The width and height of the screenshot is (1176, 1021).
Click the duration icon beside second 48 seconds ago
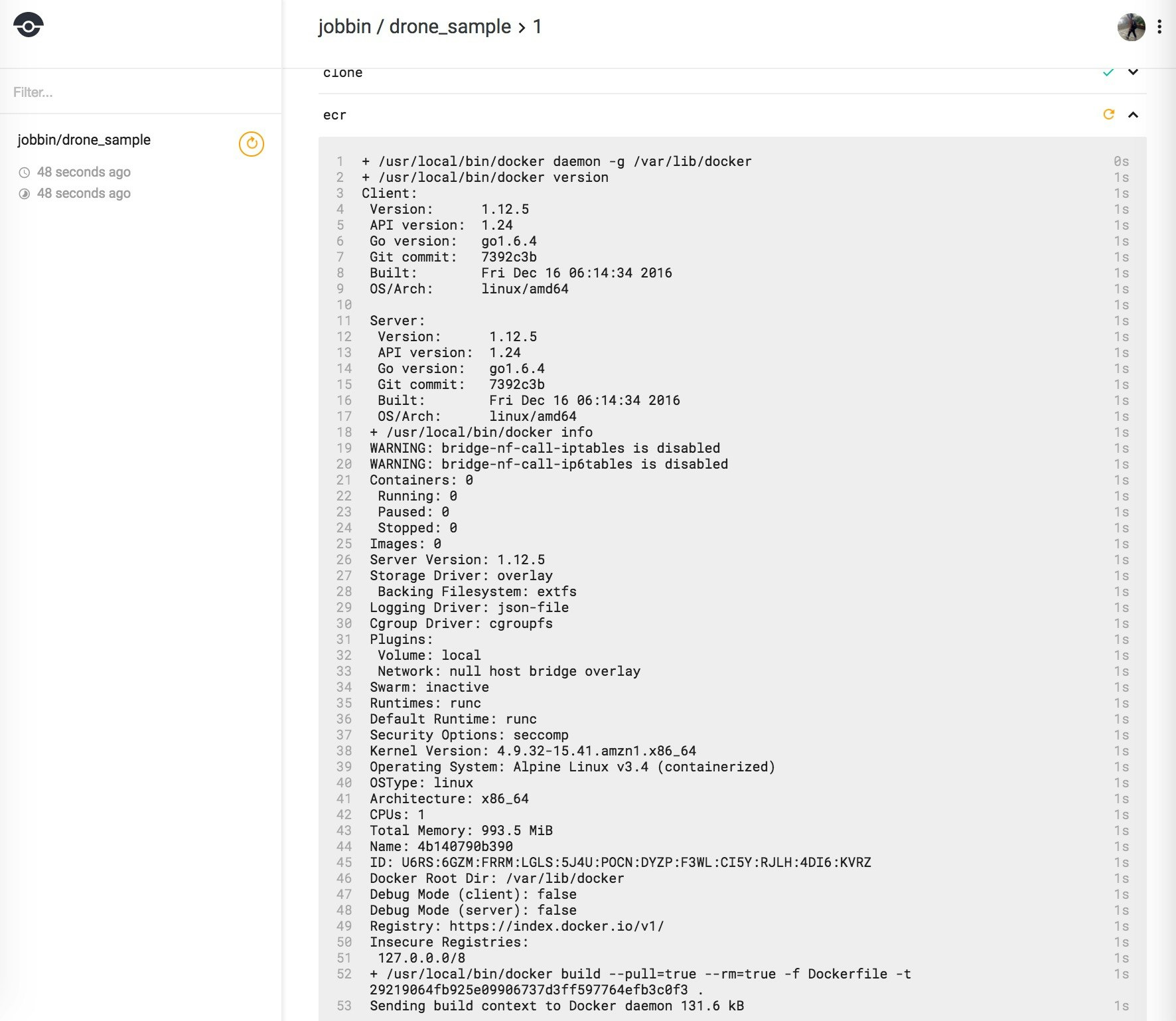pos(25,194)
